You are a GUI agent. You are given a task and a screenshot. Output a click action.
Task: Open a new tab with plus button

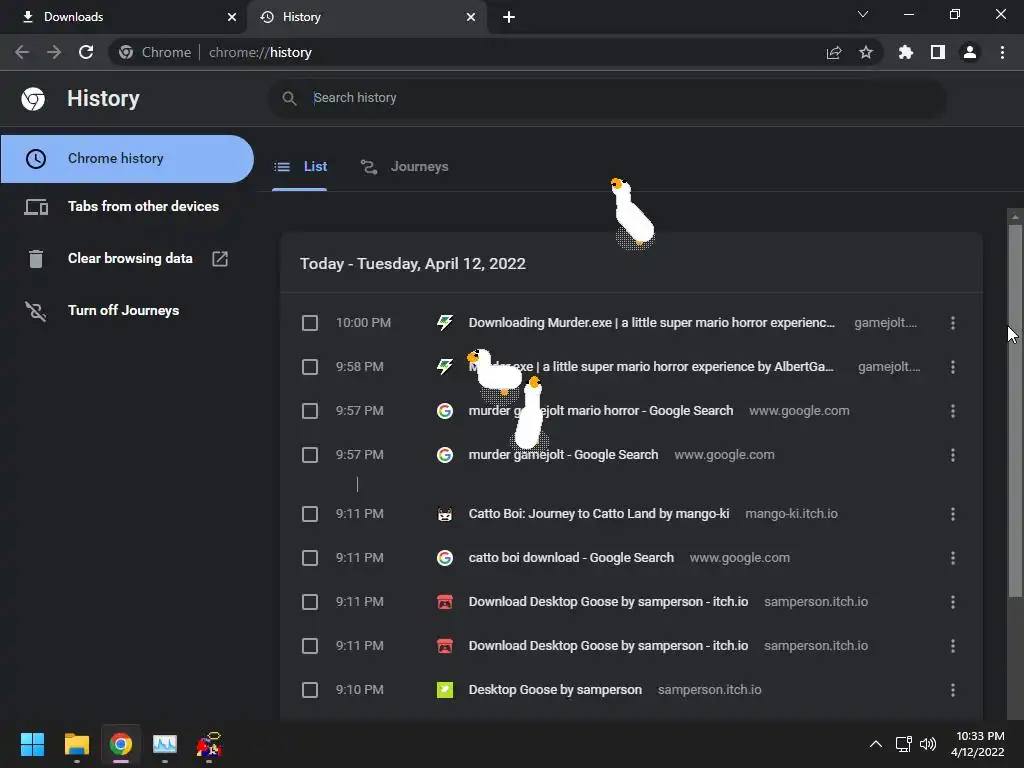[x=509, y=17]
